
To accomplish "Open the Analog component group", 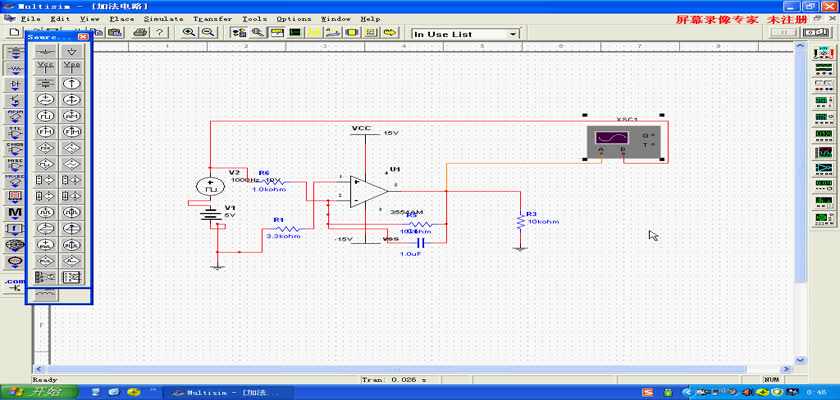I will click(x=15, y=117).
